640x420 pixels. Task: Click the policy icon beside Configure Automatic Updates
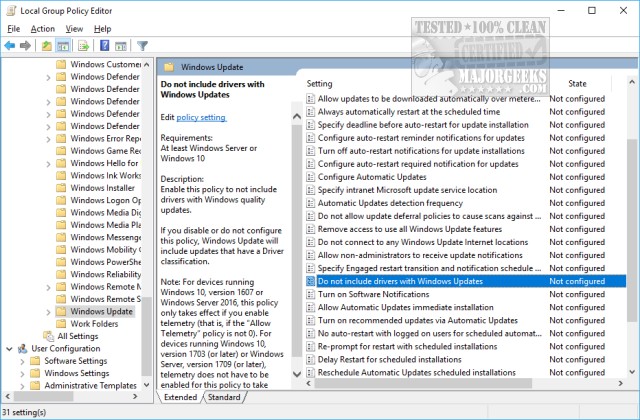(x=311, y=177)
